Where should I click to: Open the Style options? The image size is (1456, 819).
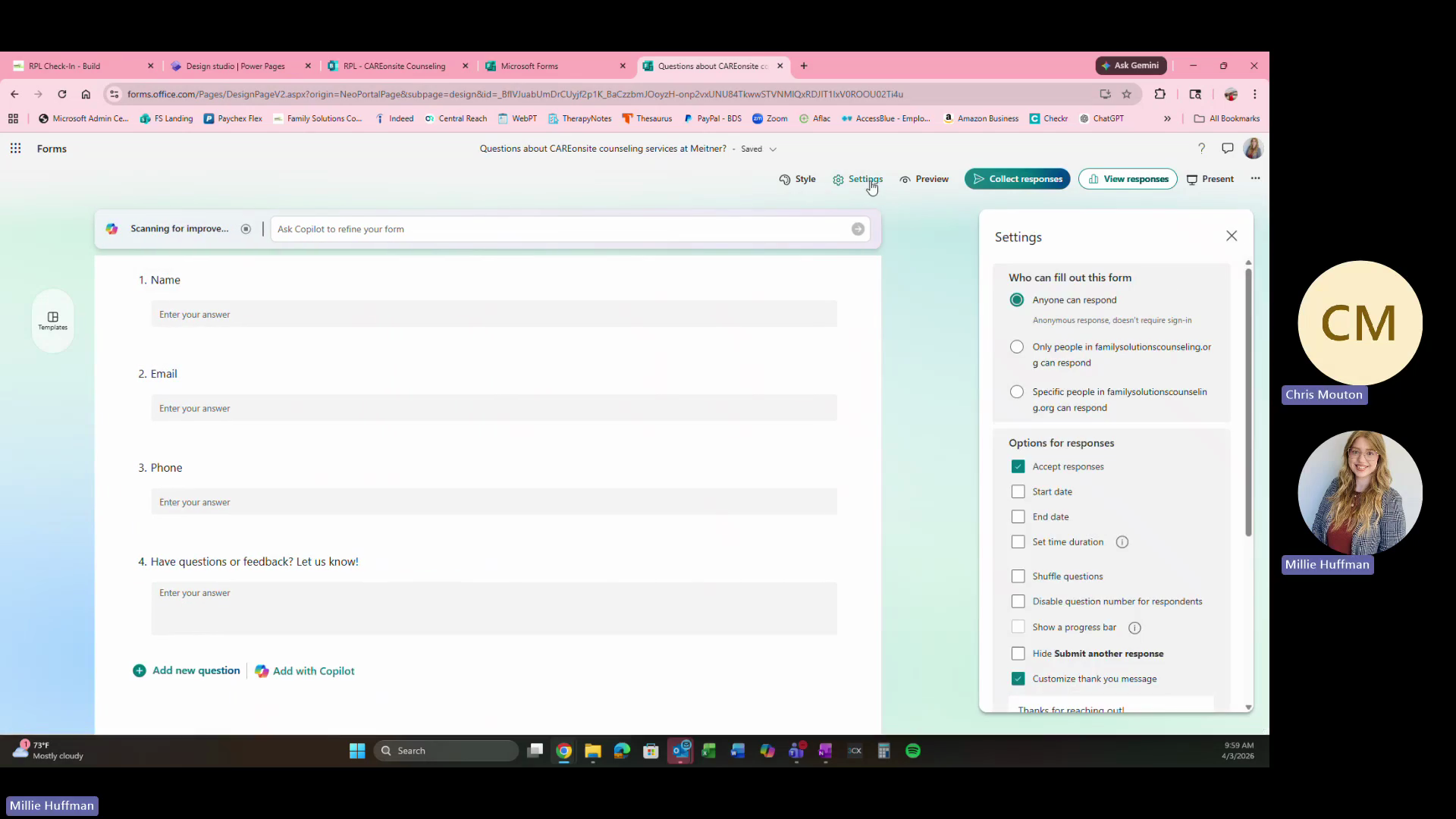point(797,179)
